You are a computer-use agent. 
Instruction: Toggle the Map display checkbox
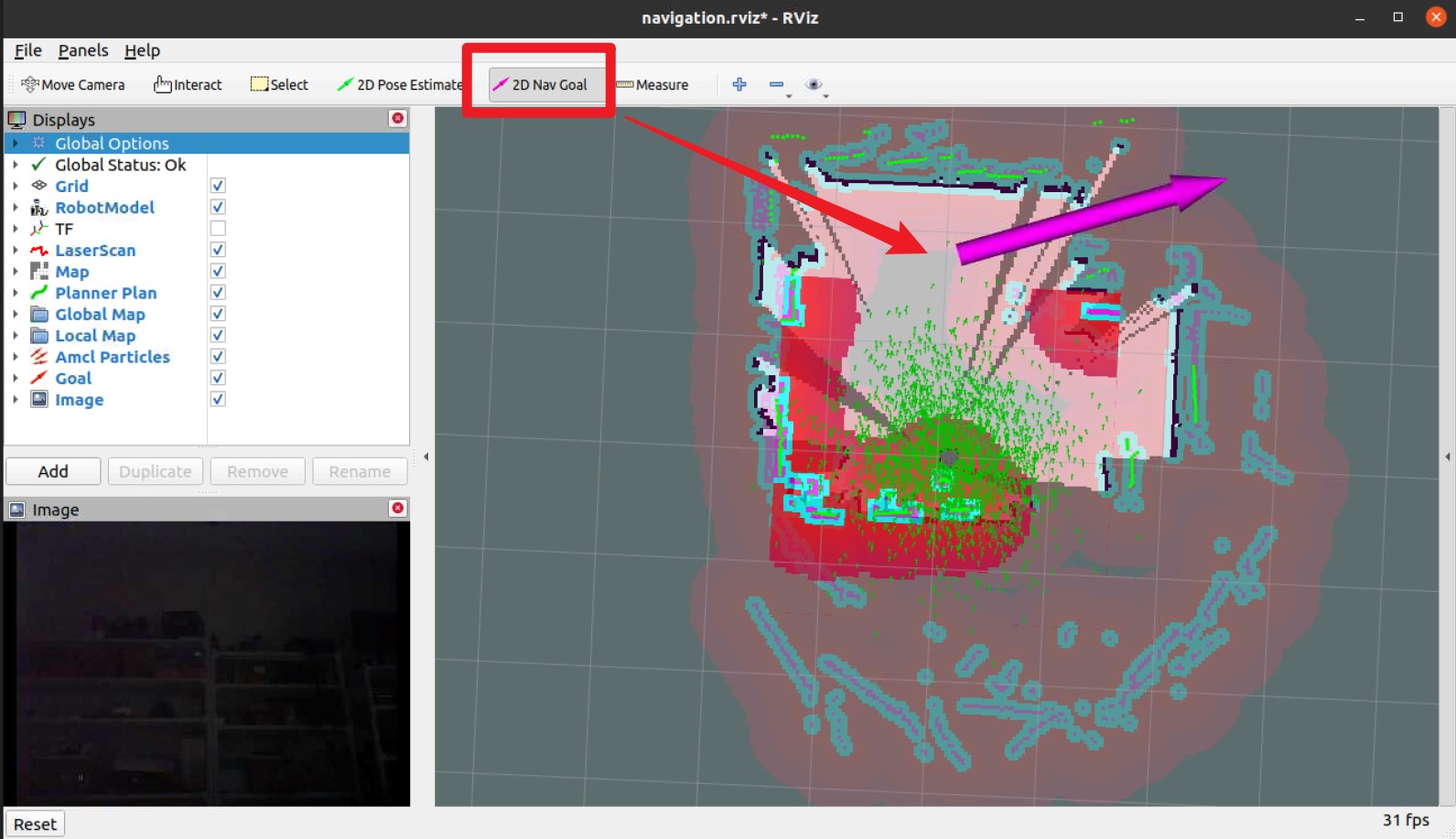click(x=218, y=271)
